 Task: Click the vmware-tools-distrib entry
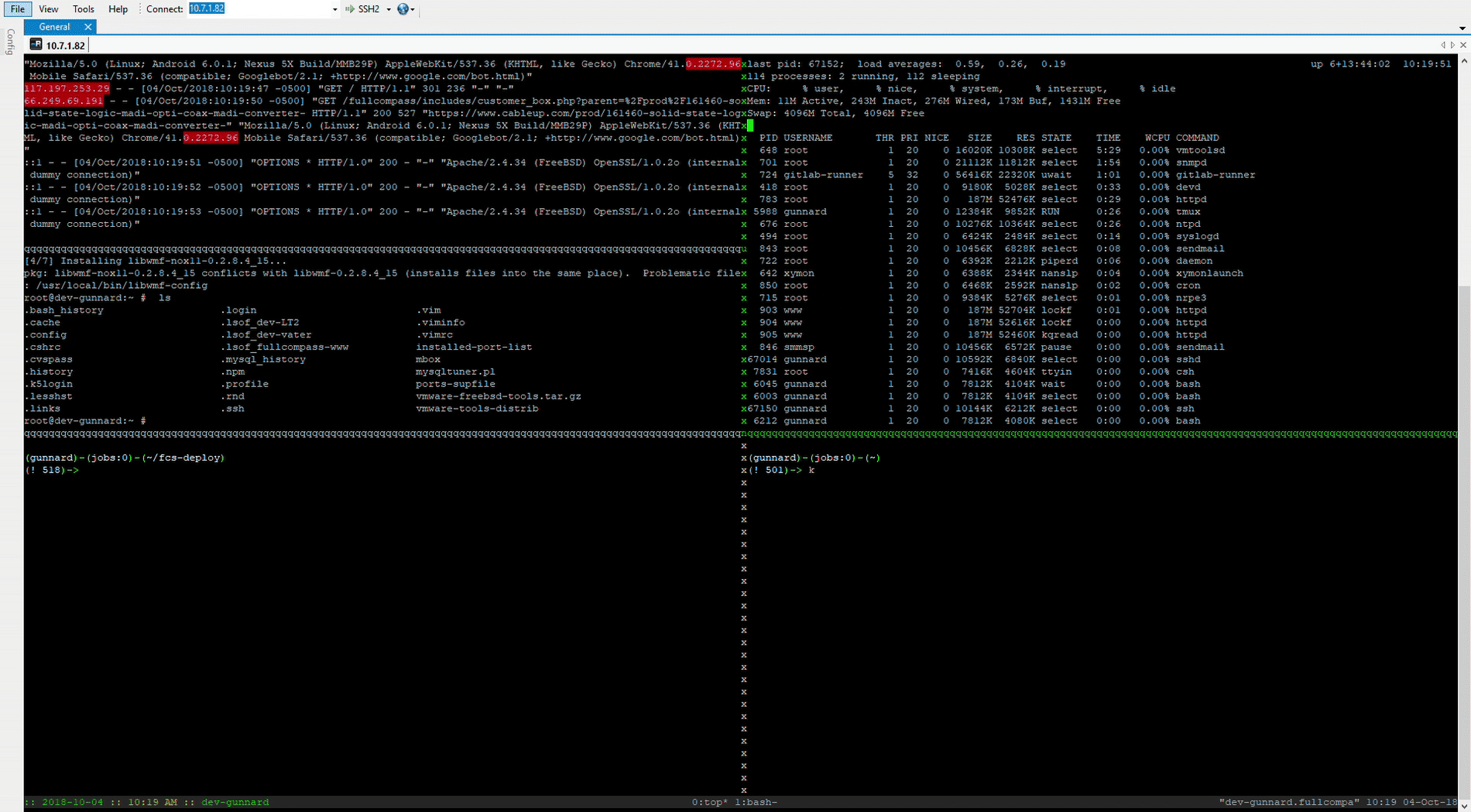477,409
